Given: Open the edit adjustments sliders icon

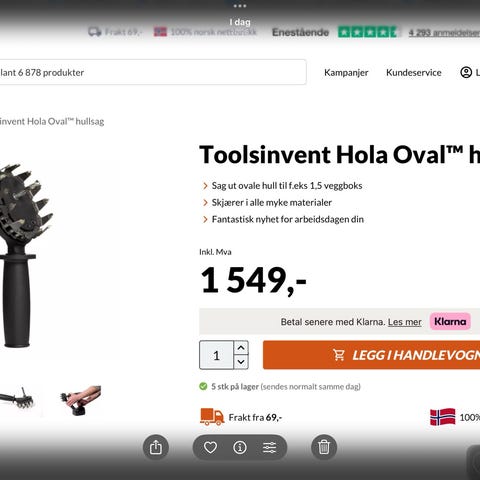Looking at the screenshot, I should pyautogui.click(x=269, y=447).
